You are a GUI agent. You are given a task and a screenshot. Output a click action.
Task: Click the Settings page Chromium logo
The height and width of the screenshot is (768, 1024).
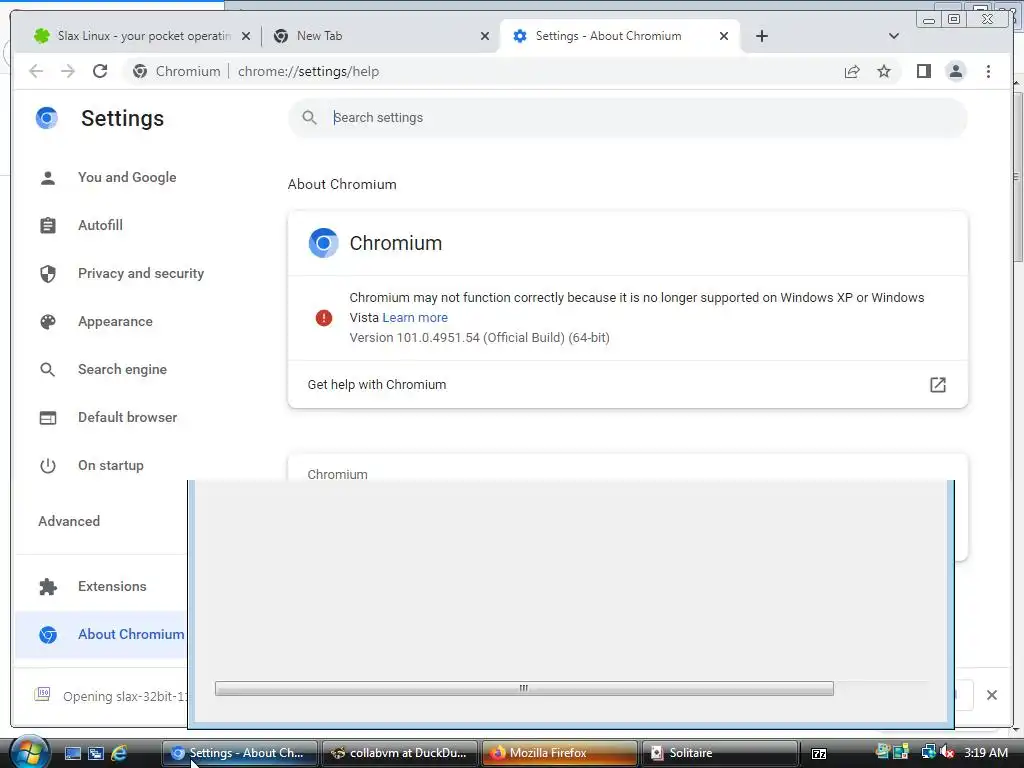coord(46,118)
